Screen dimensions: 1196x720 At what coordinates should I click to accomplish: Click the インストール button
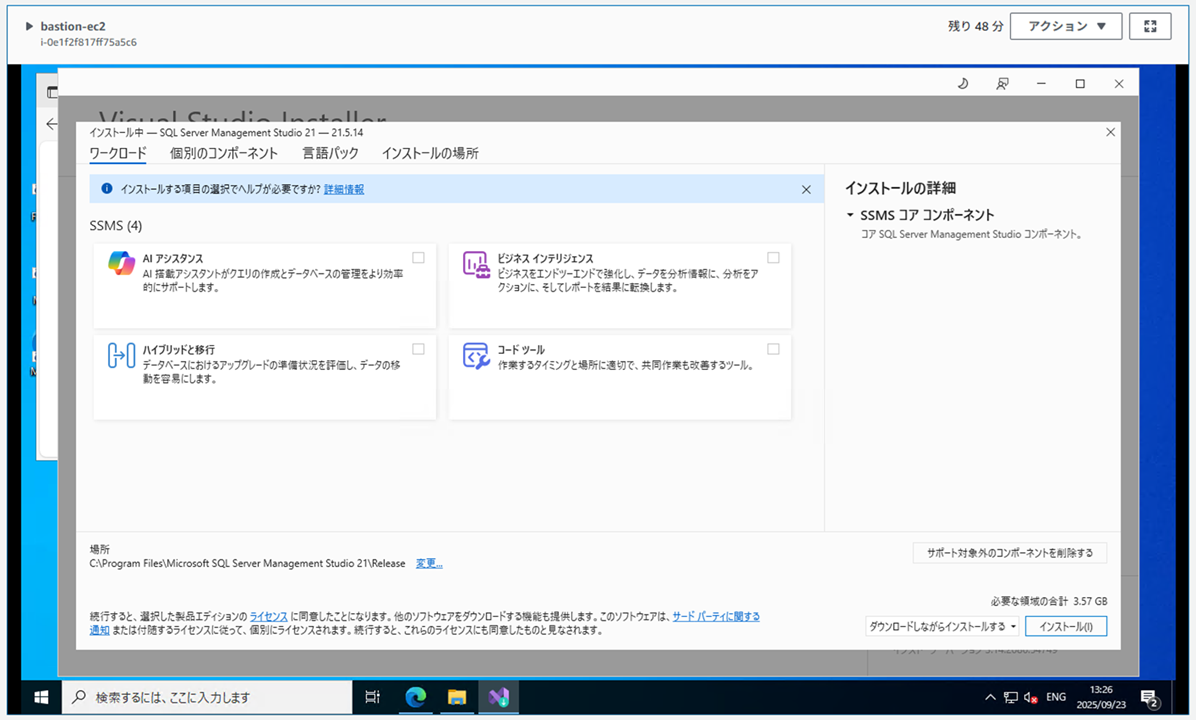(x=1066, y=626)
